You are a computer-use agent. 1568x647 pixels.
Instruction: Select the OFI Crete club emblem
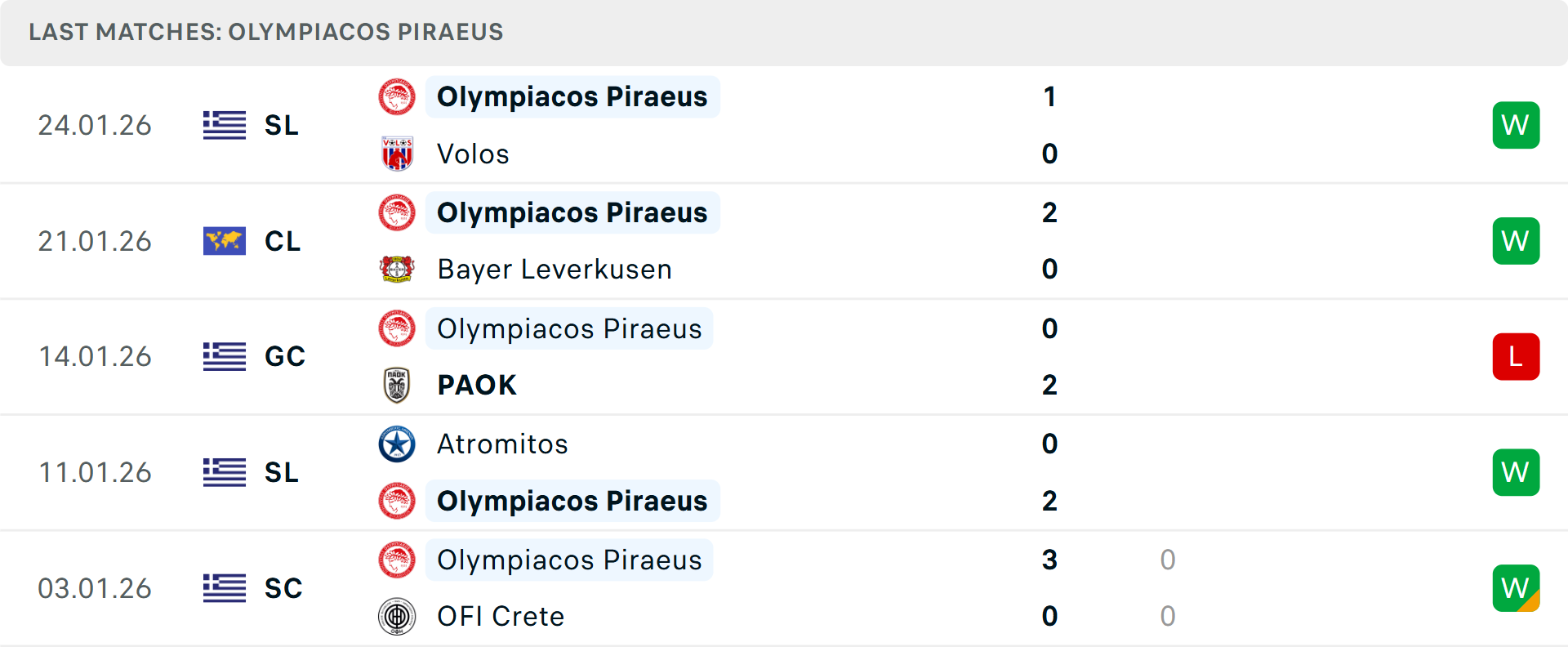[397, 617]
